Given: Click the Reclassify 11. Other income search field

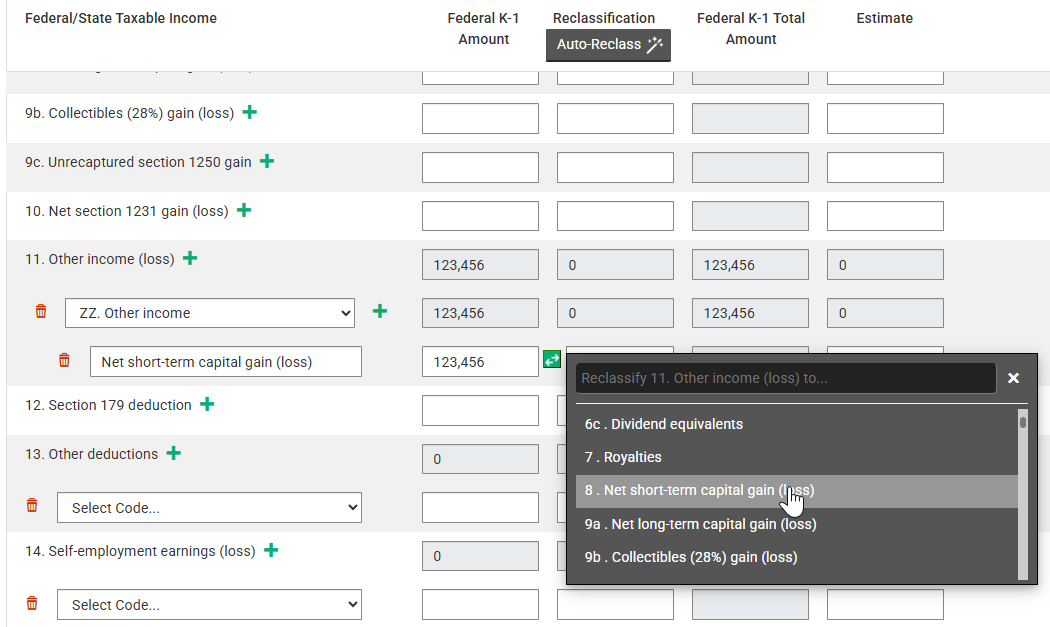Looking at the screenshot, I should click(x=785, y=378).
